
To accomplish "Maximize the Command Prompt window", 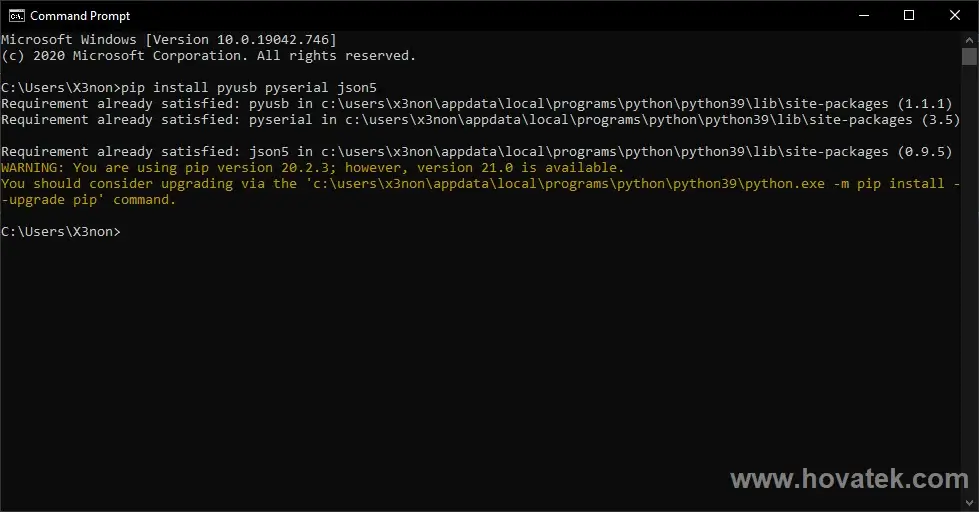I will click(x=909, y=16).
